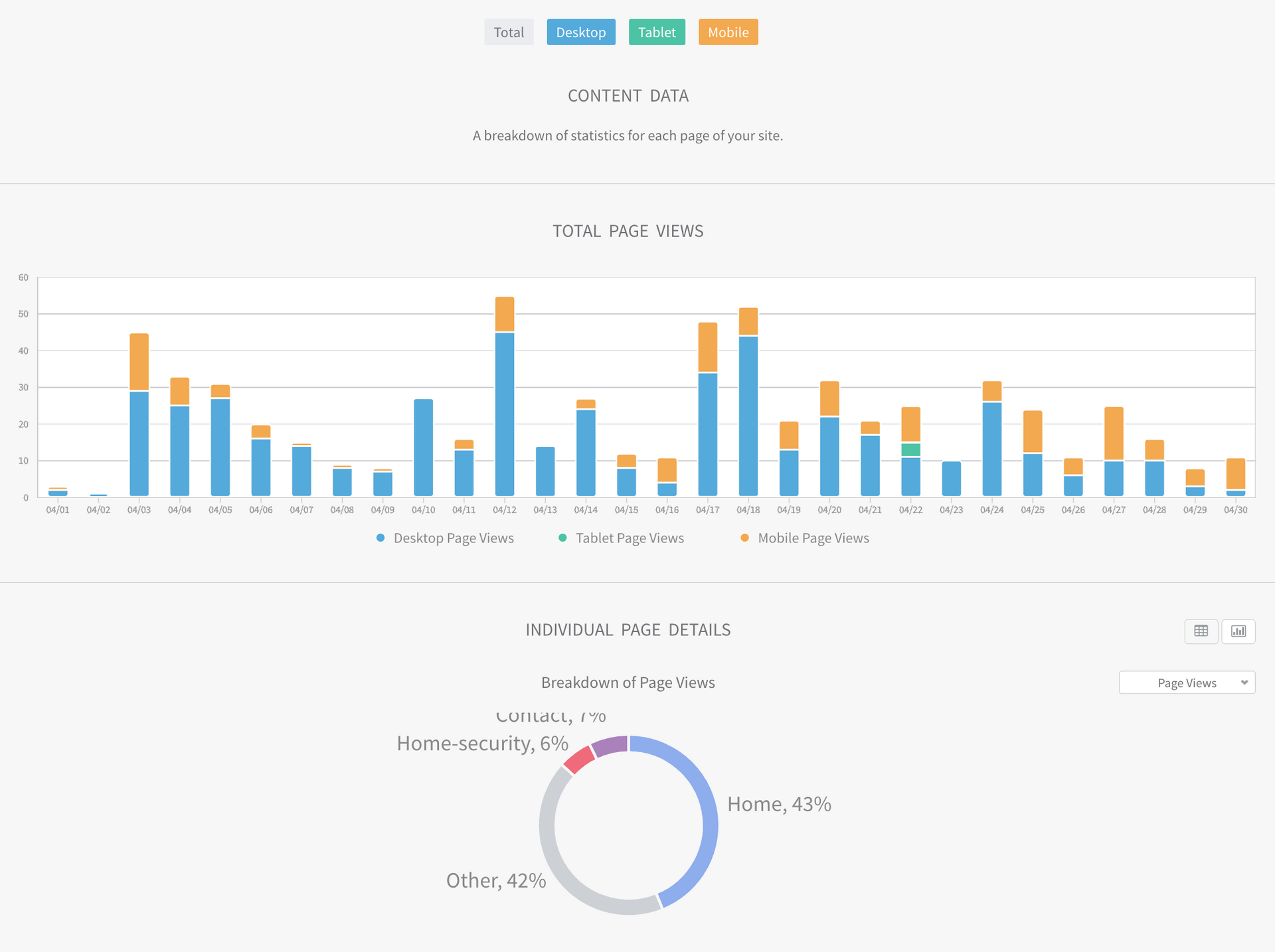Click the Page Views dropdown arrow

pos(1244,682)
